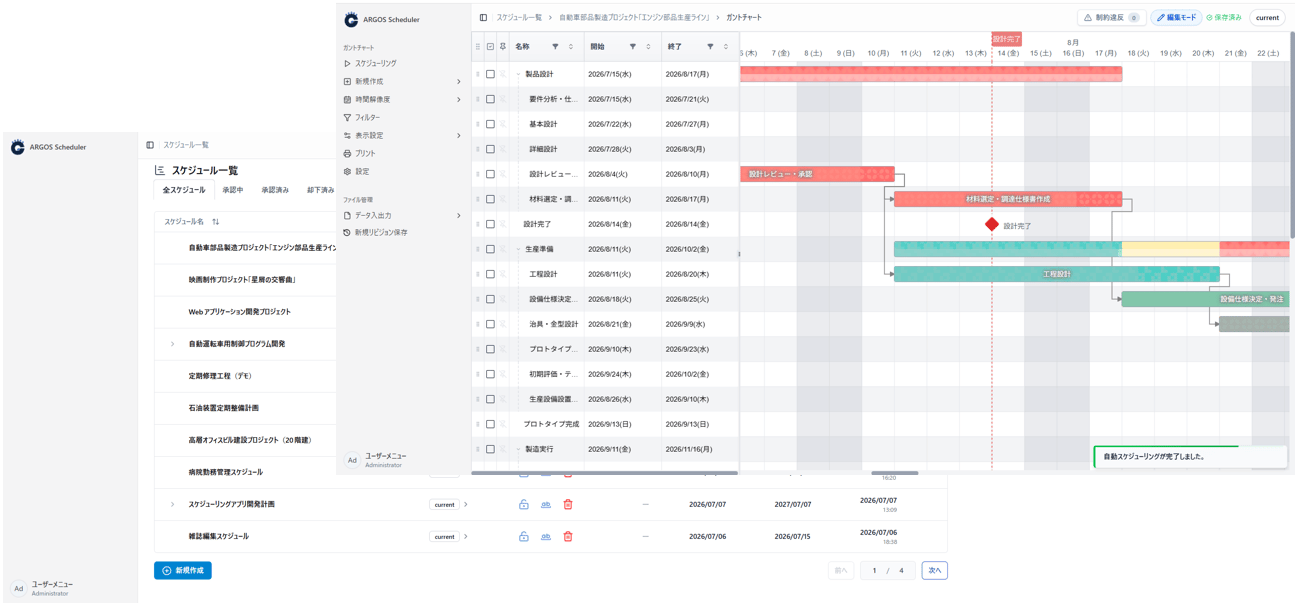Click the 制約違反 warning button
Image resolution: width=1300 pixels, height=605 pixels.
1111,18
